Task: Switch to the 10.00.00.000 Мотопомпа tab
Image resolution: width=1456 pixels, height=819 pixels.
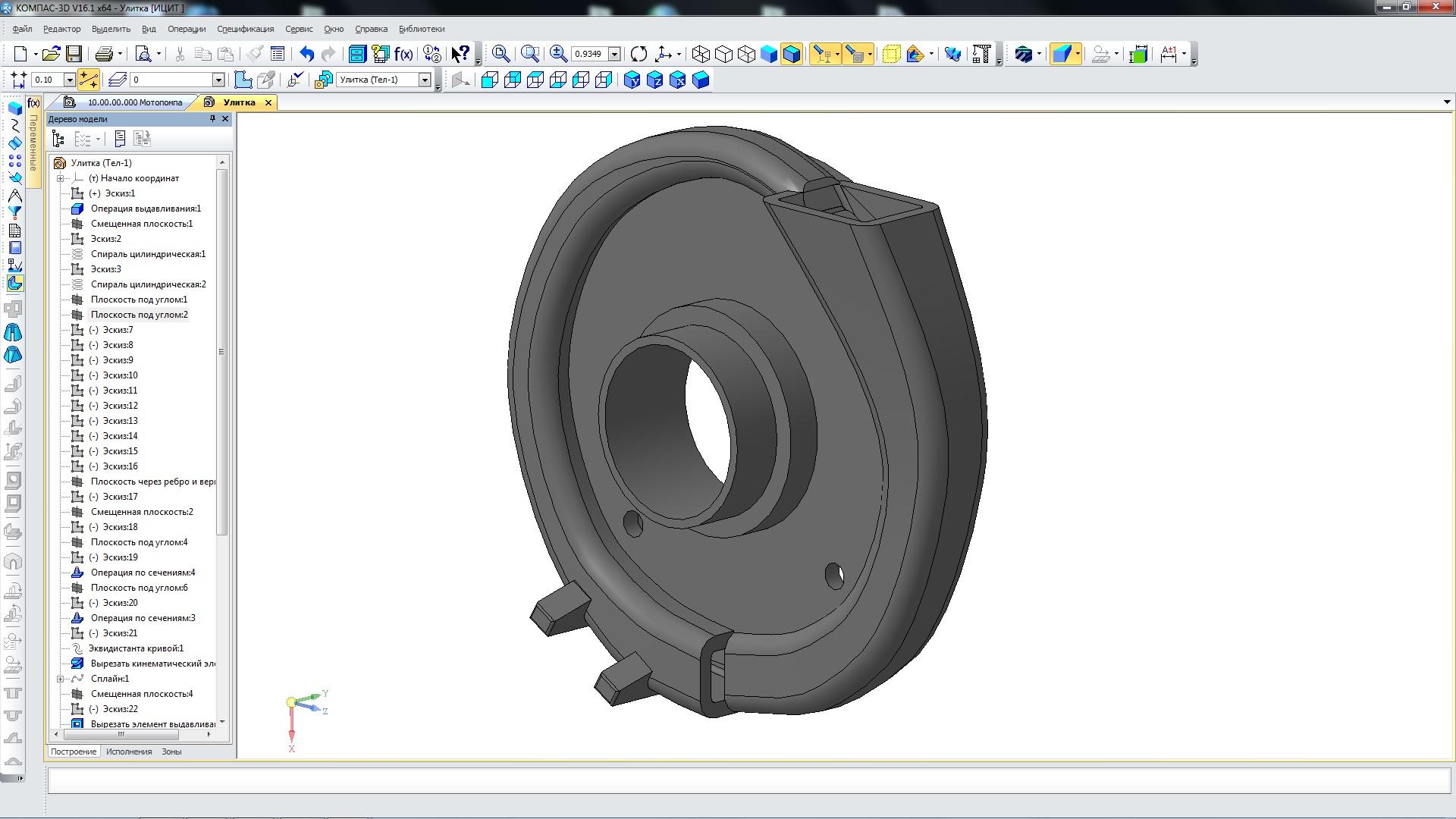Action: (134, 102)
